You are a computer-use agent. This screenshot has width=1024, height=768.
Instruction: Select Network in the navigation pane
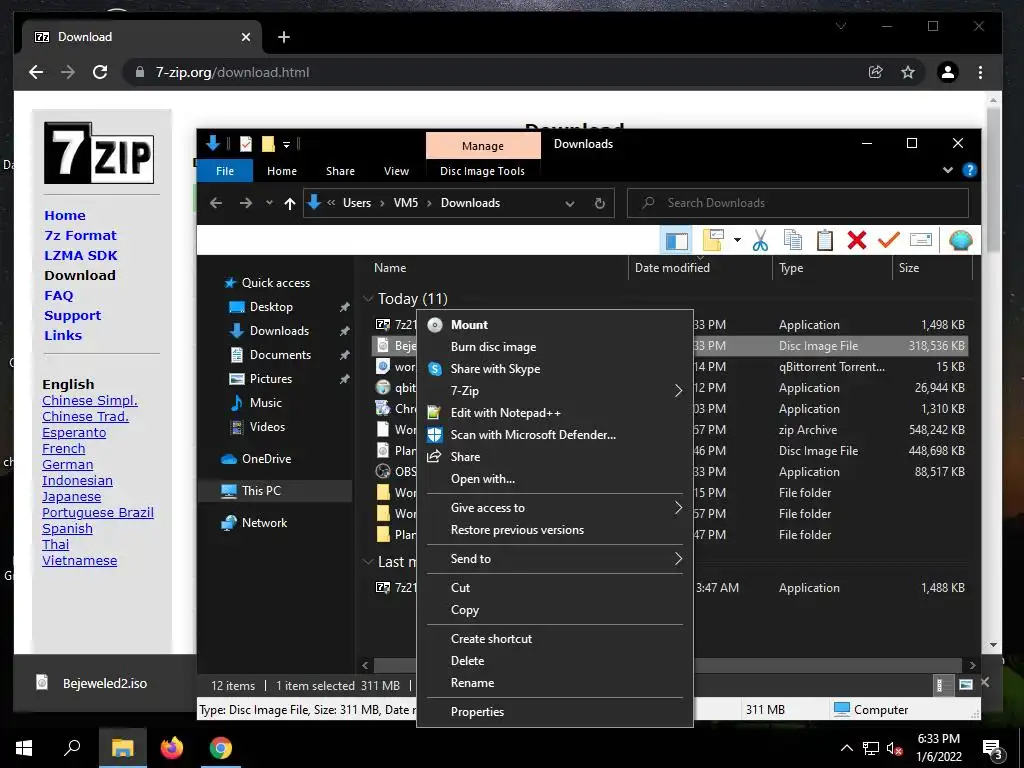pos(264,522)
